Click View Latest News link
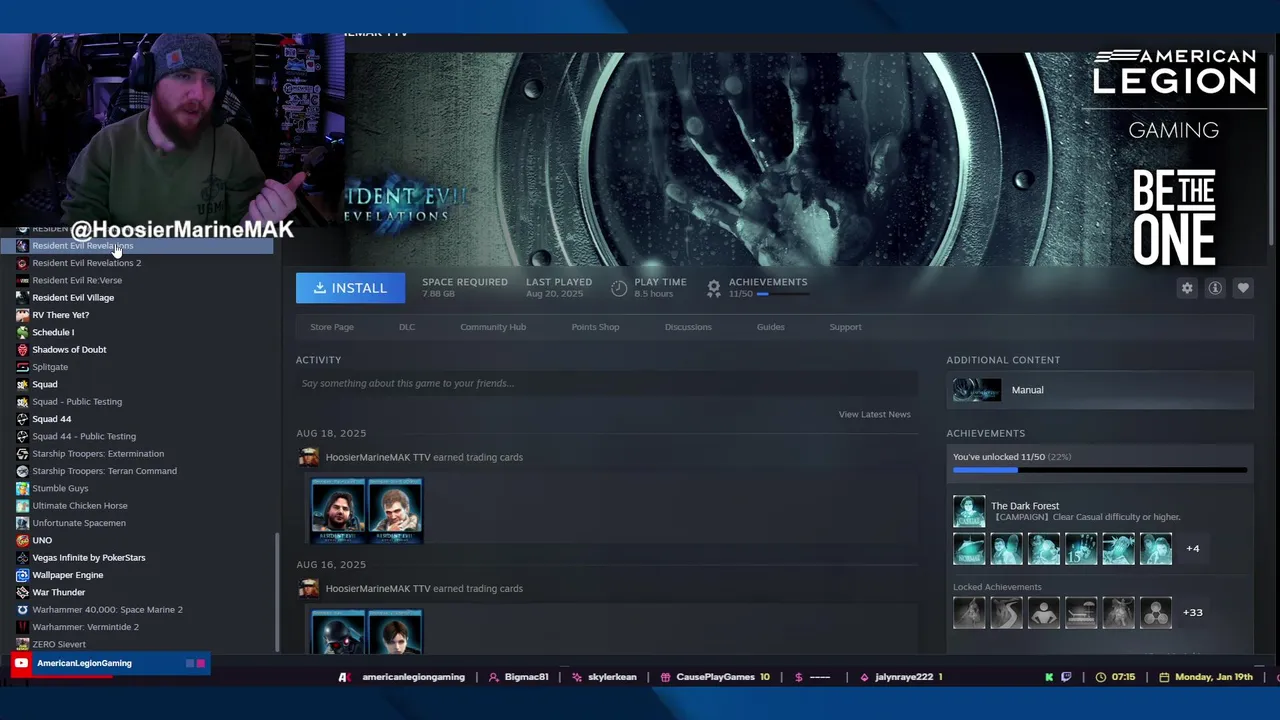 [x=874, y=414]
